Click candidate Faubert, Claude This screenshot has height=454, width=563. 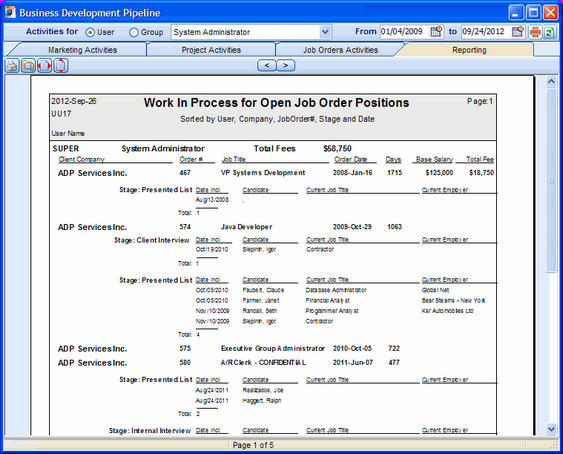coord(263,290)
